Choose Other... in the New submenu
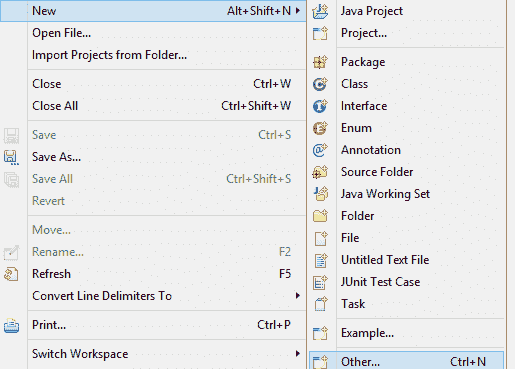 click(406, 361)
